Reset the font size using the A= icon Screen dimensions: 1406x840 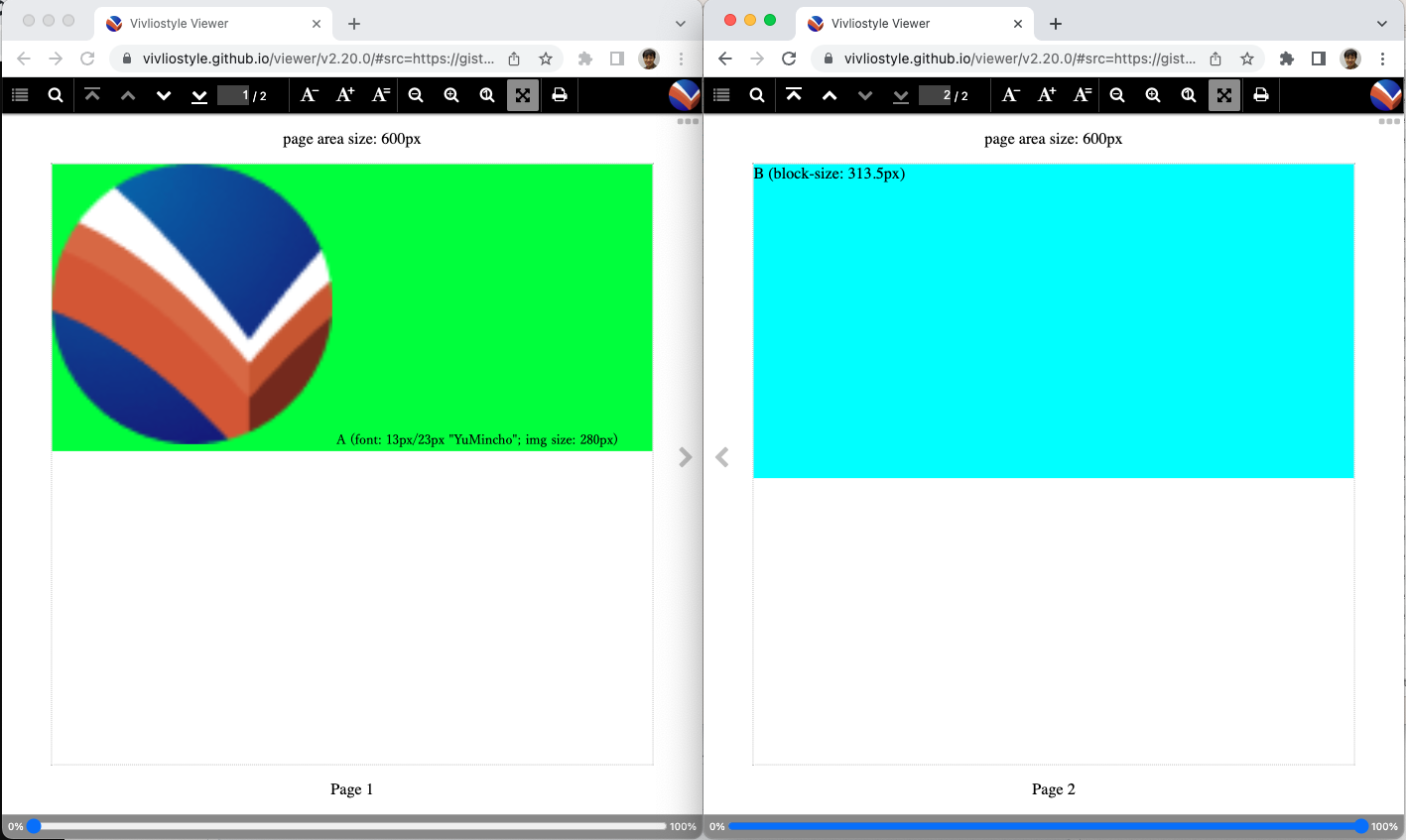(380, 94)
